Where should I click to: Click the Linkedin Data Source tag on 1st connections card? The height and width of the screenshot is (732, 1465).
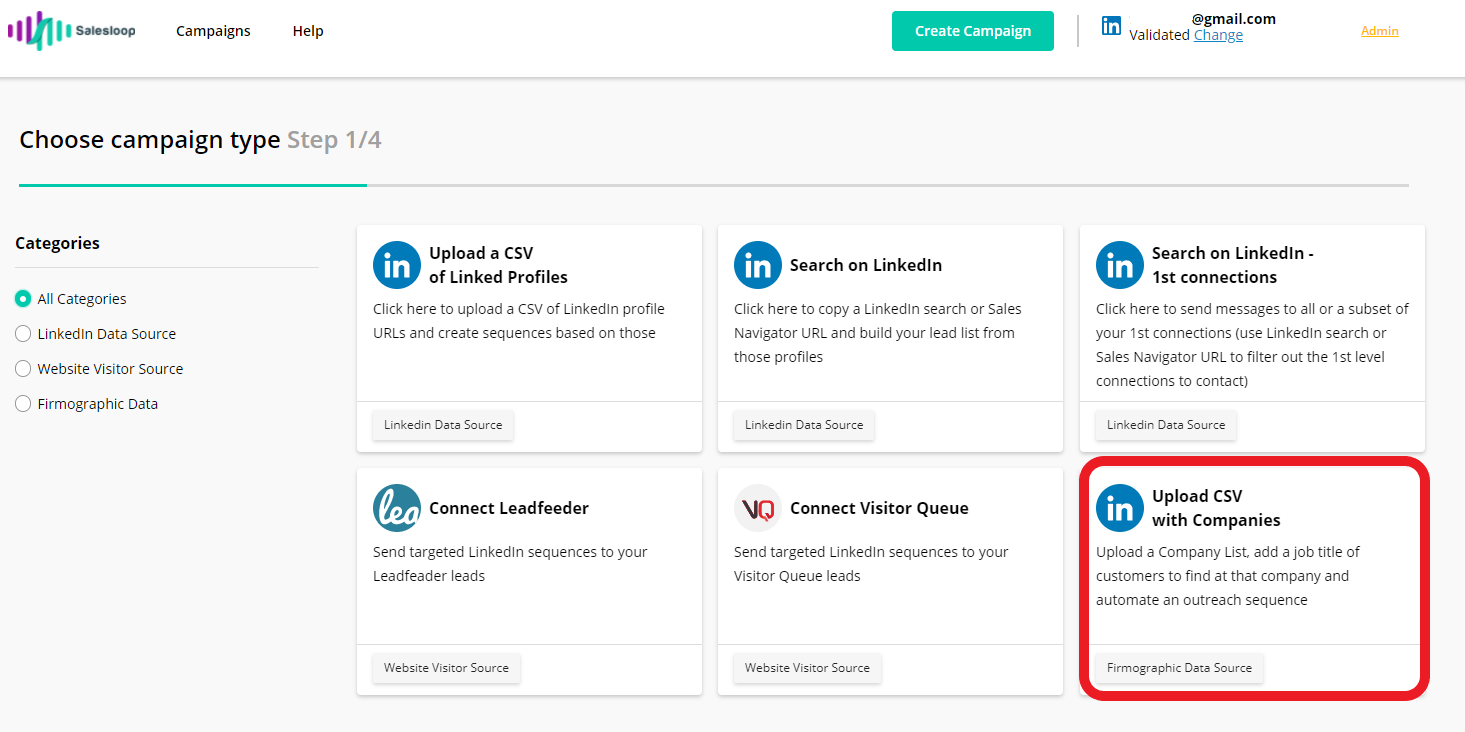1166,425
